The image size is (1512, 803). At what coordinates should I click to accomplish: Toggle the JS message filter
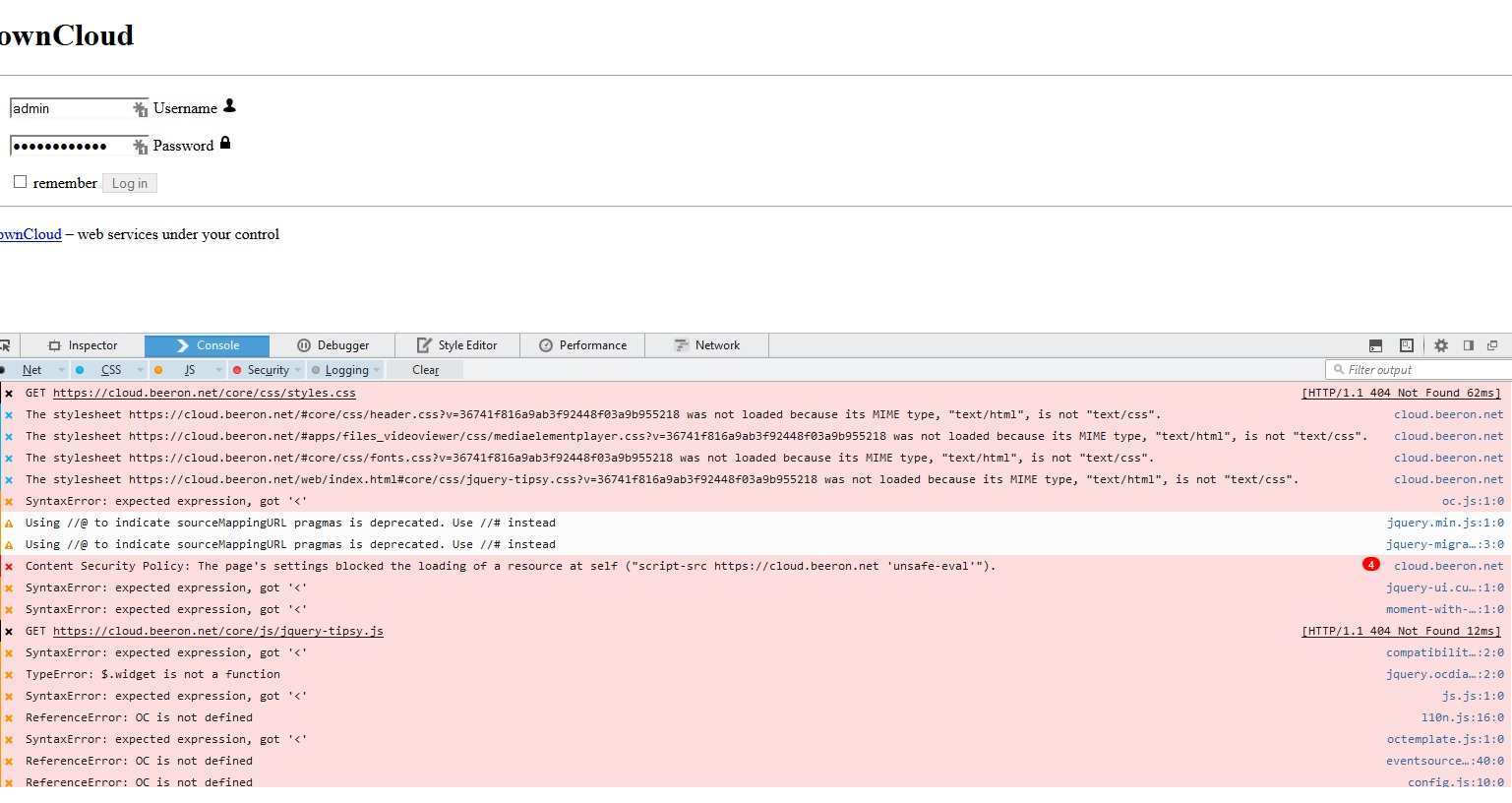point(190,370)
